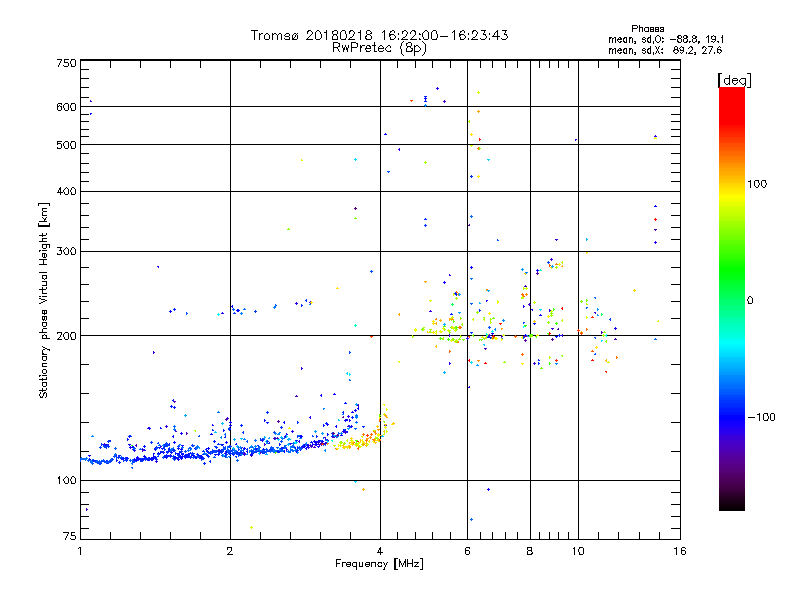Click the 'mean, sd,X: 89.2, 27.6' line
800x600 pixels.
click(665, 50)
